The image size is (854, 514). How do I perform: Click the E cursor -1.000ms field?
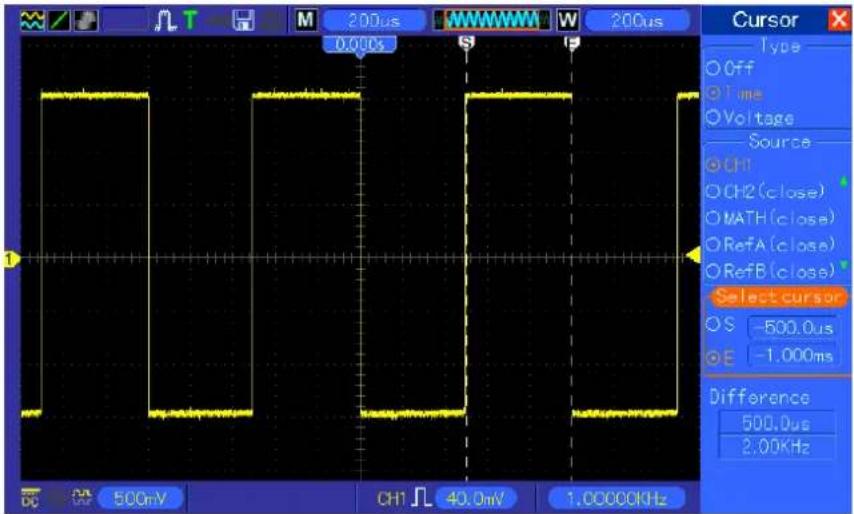[792, 356]
